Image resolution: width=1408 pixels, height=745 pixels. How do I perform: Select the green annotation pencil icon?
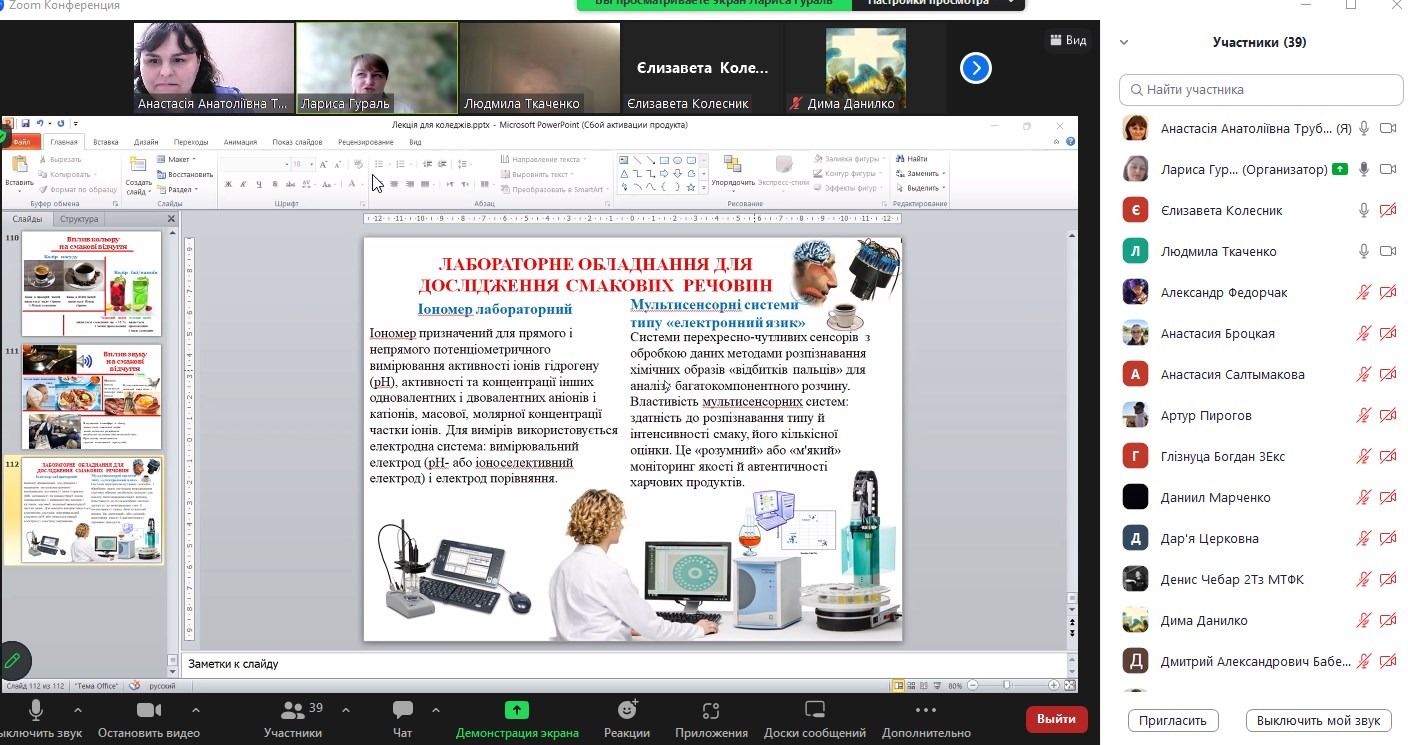(x=12, y=660)
